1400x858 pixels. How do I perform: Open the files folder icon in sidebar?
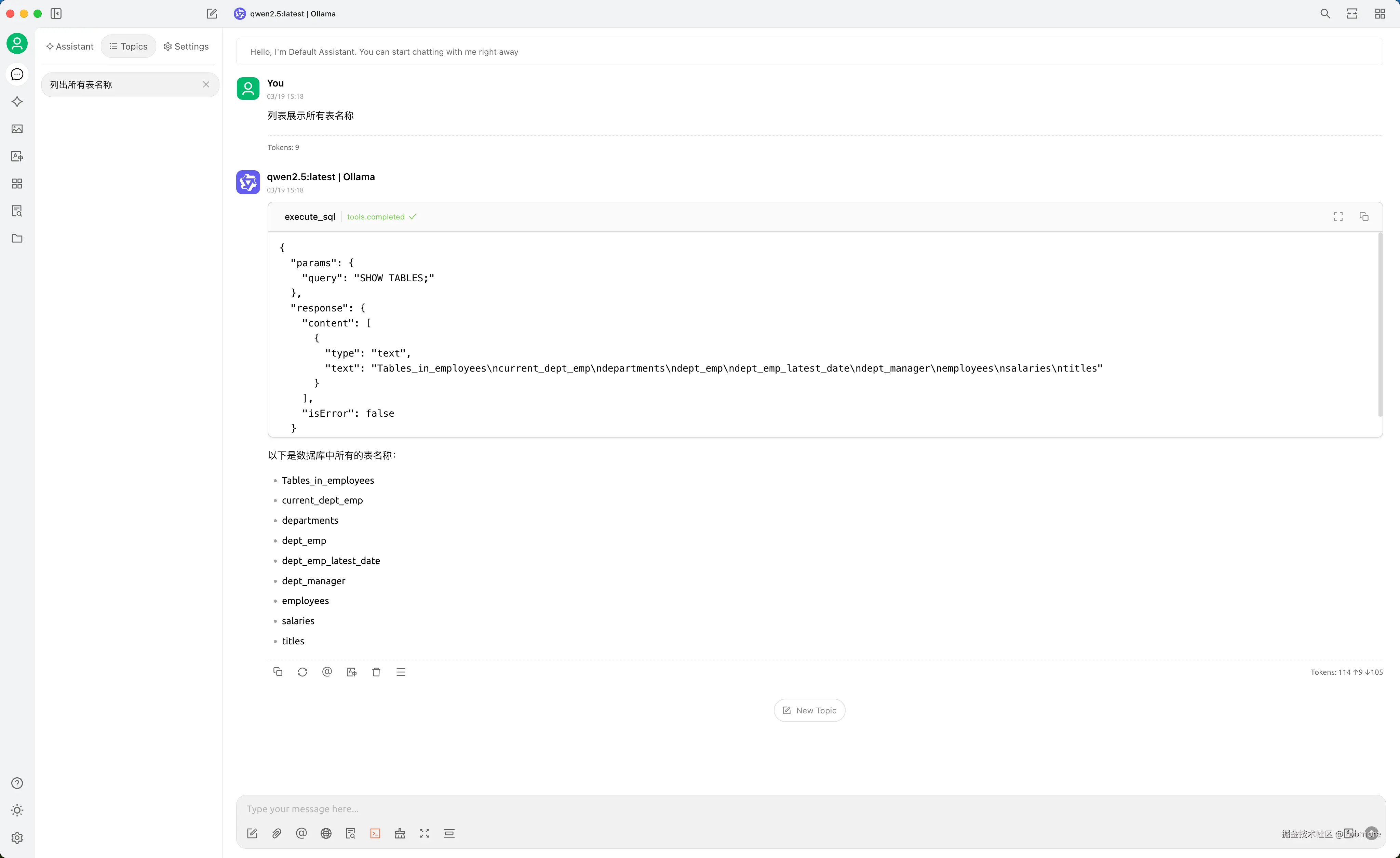coord(17,238)
